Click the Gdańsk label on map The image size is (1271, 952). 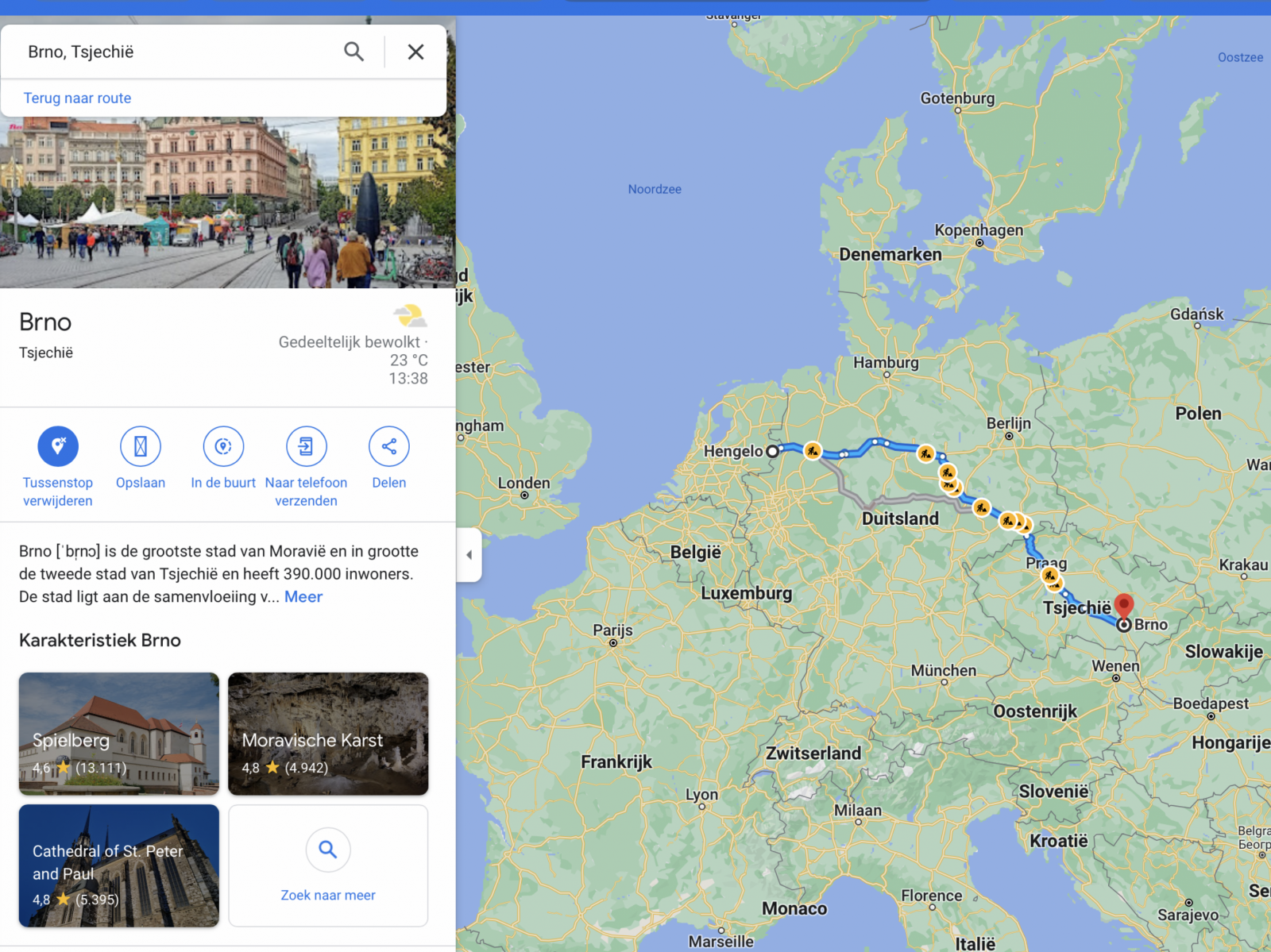1197,314
